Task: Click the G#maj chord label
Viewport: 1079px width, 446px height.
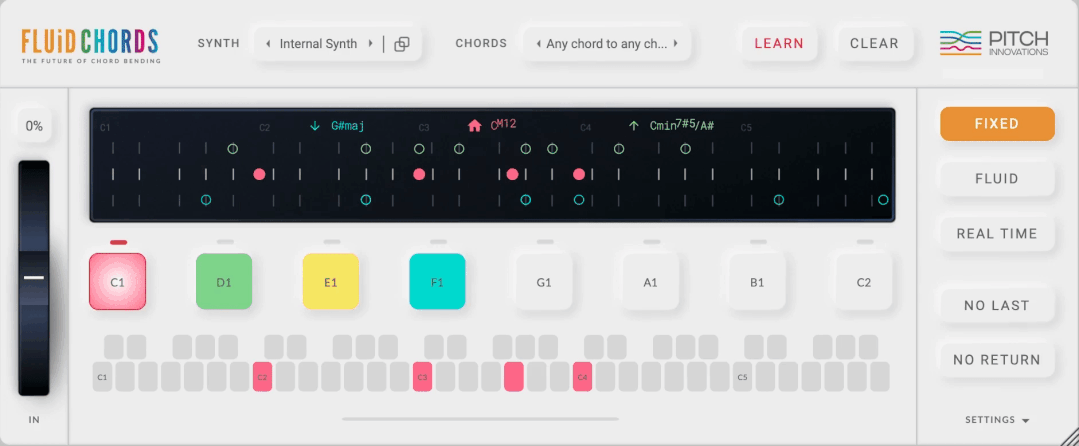Action: [348, 126]
